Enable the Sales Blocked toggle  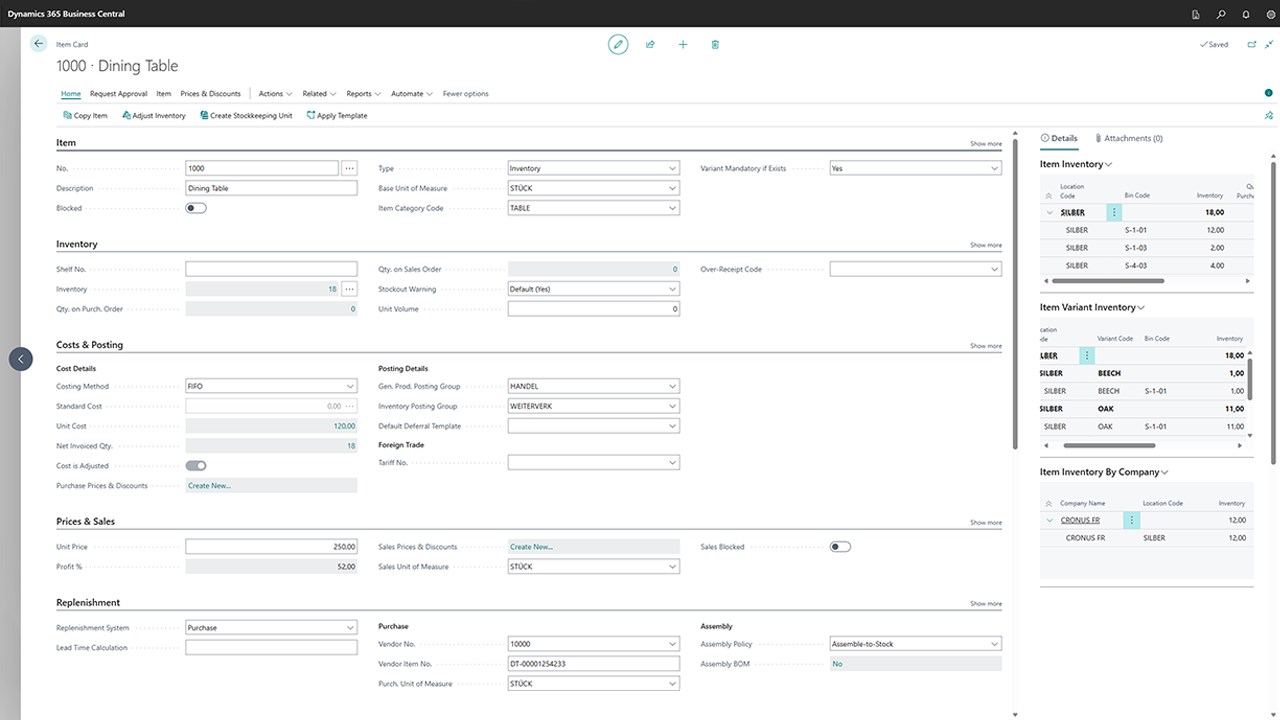click(x=838, y=546)
